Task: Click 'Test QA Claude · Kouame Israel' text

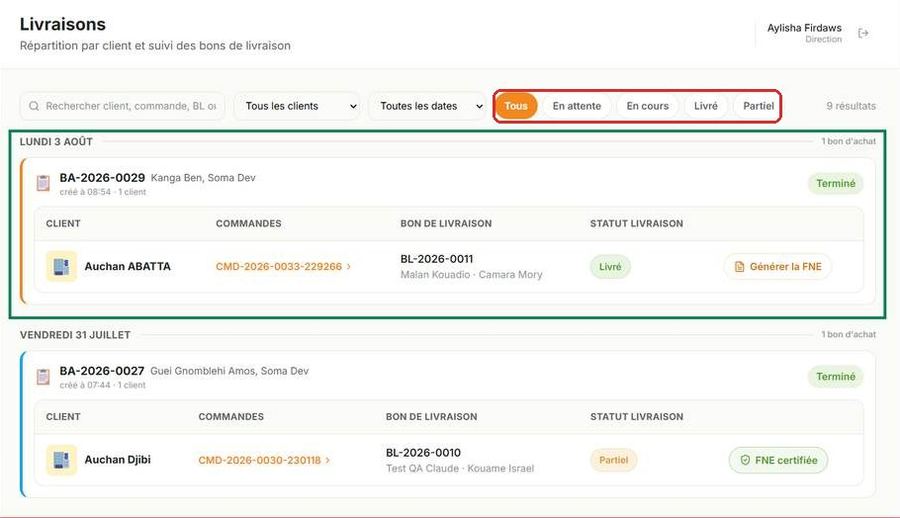Action: click(x=460, y=469)
